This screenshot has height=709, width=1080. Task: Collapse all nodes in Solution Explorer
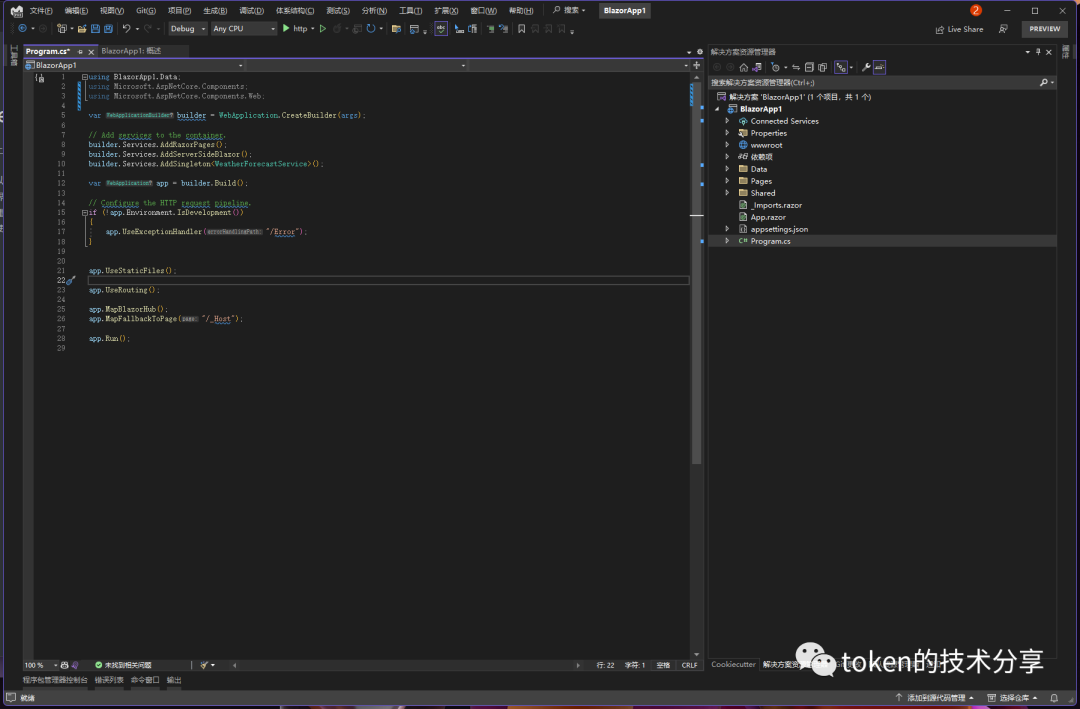(x=809, y=68)
